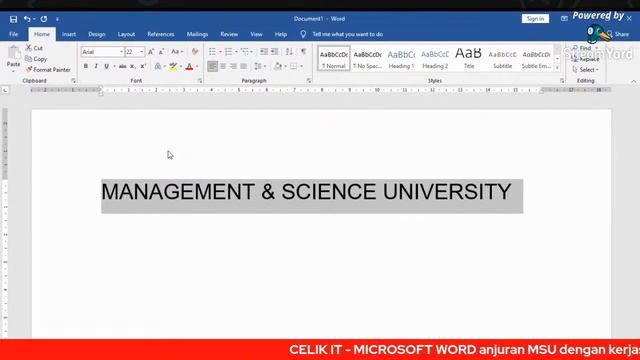Click the Ribbon Display Options icon
The image size is (640, 360).
tap(564, 19)
